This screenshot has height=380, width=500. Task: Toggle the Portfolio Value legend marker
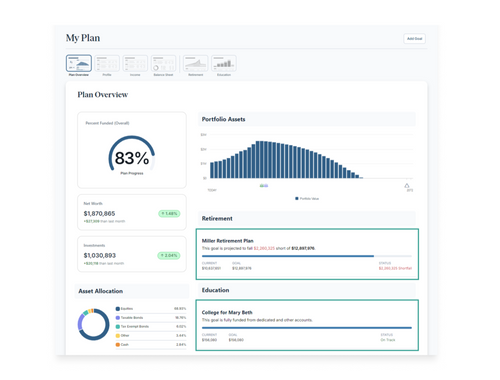click(297, 199)
